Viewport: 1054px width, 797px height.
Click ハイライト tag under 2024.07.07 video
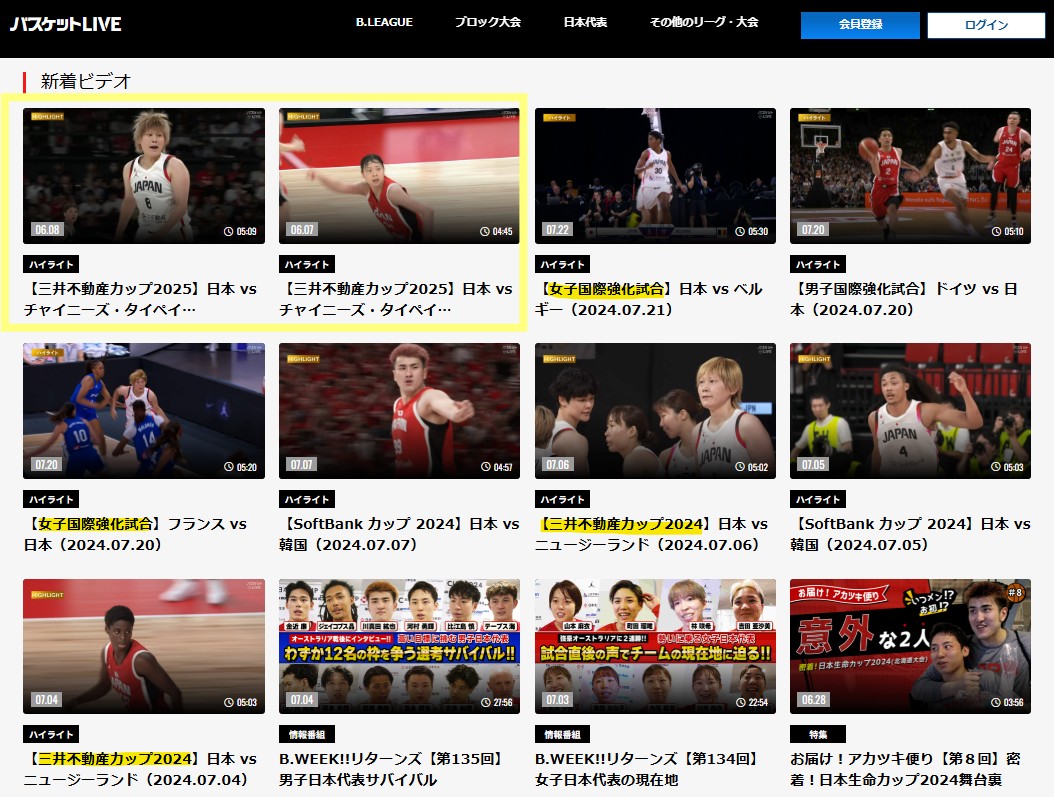click(307, 499)
